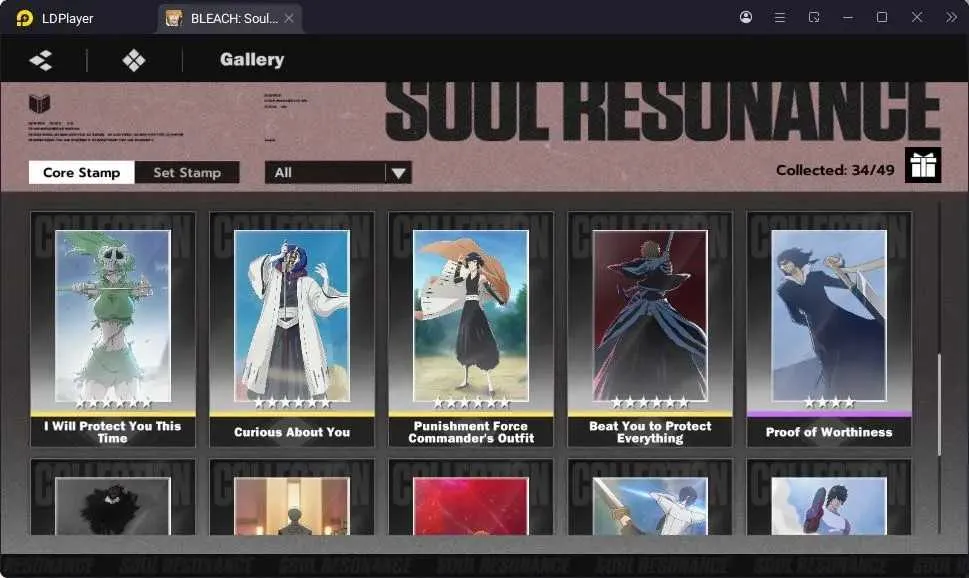
Task: Close the BLEACH: Soul tab
Action: click(289, 19)
